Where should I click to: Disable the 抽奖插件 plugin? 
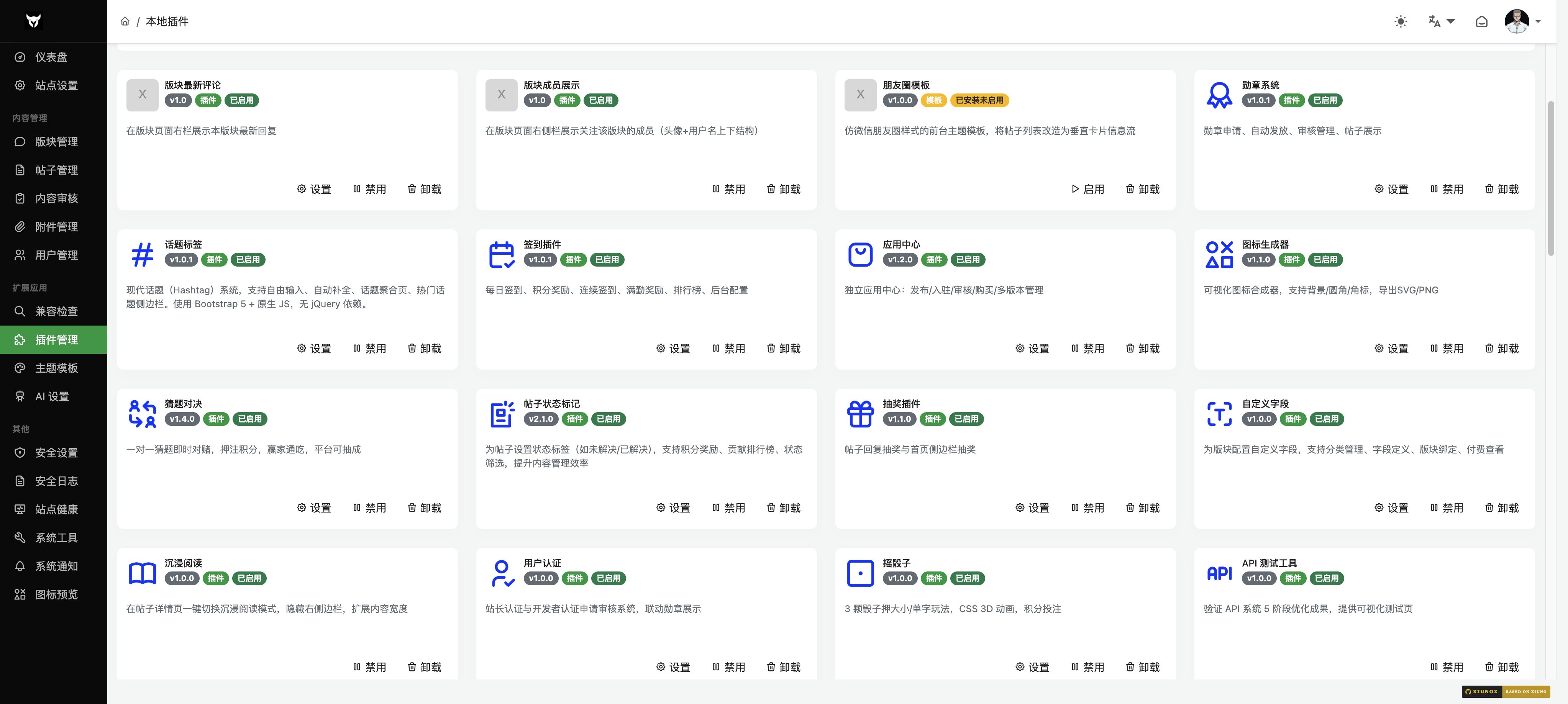point(1088,508)
